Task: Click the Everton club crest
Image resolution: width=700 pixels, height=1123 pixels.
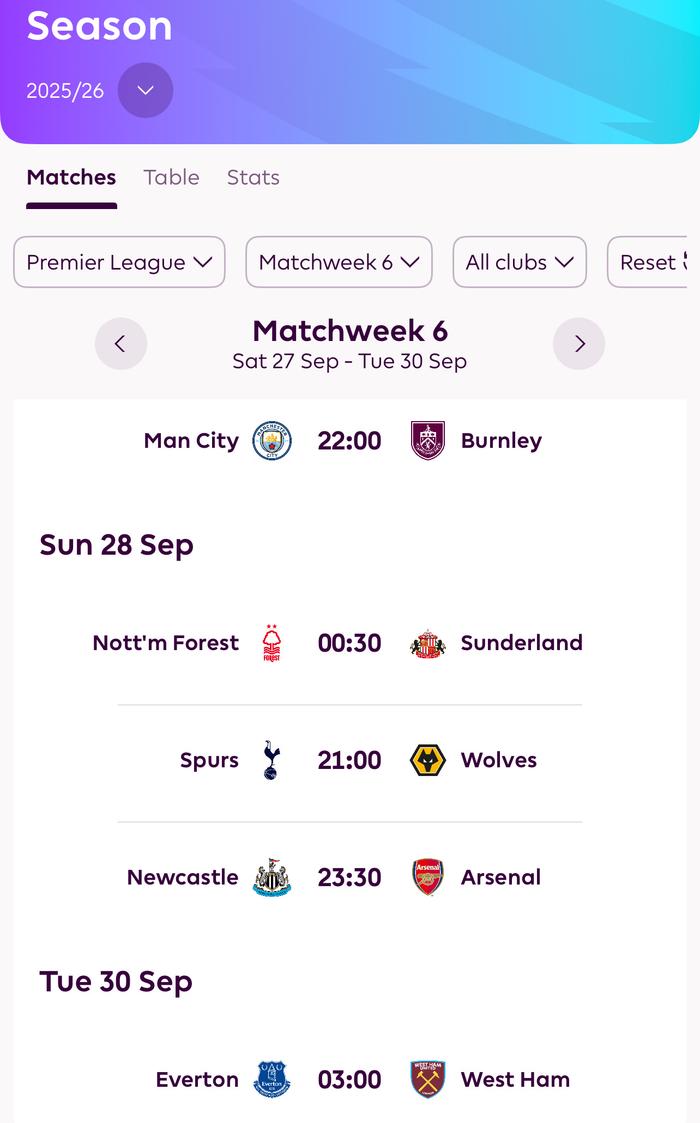Action: pyautogui.click(x=272, y=1080)
